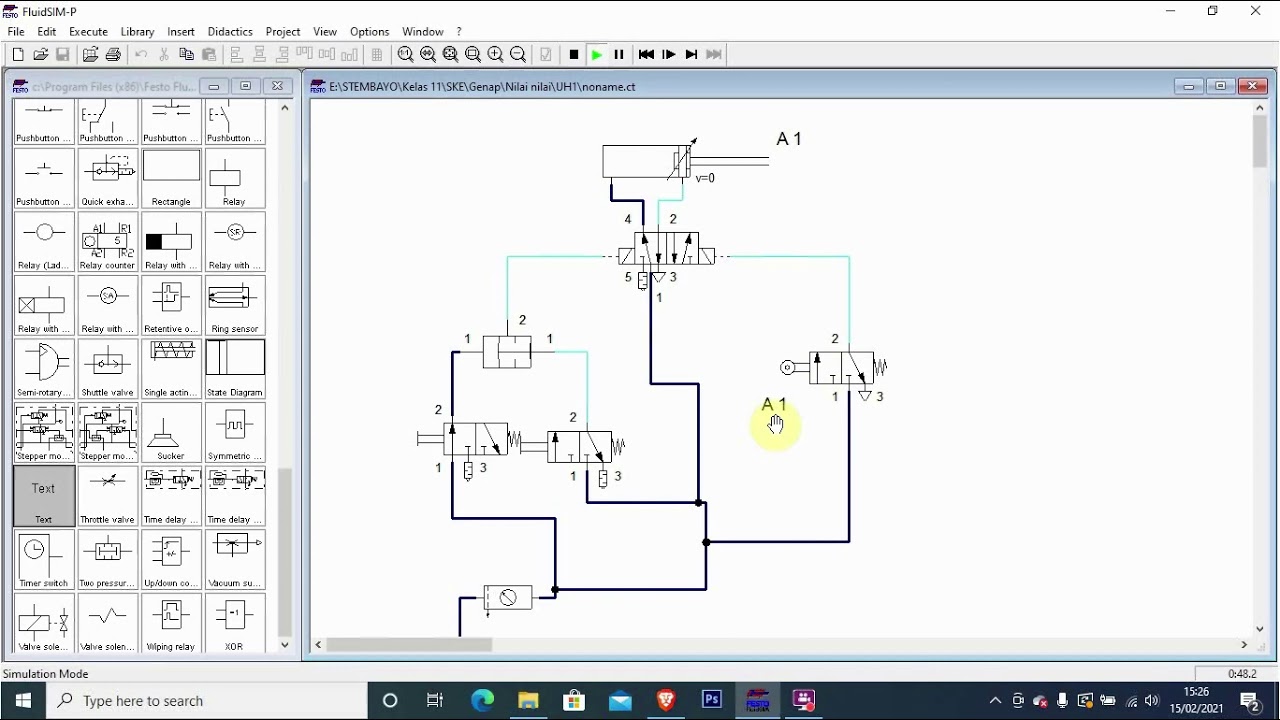Click the Print icon in toolbar
Image resolution: width=1280 pixels, height=720 pixels.
113,55
